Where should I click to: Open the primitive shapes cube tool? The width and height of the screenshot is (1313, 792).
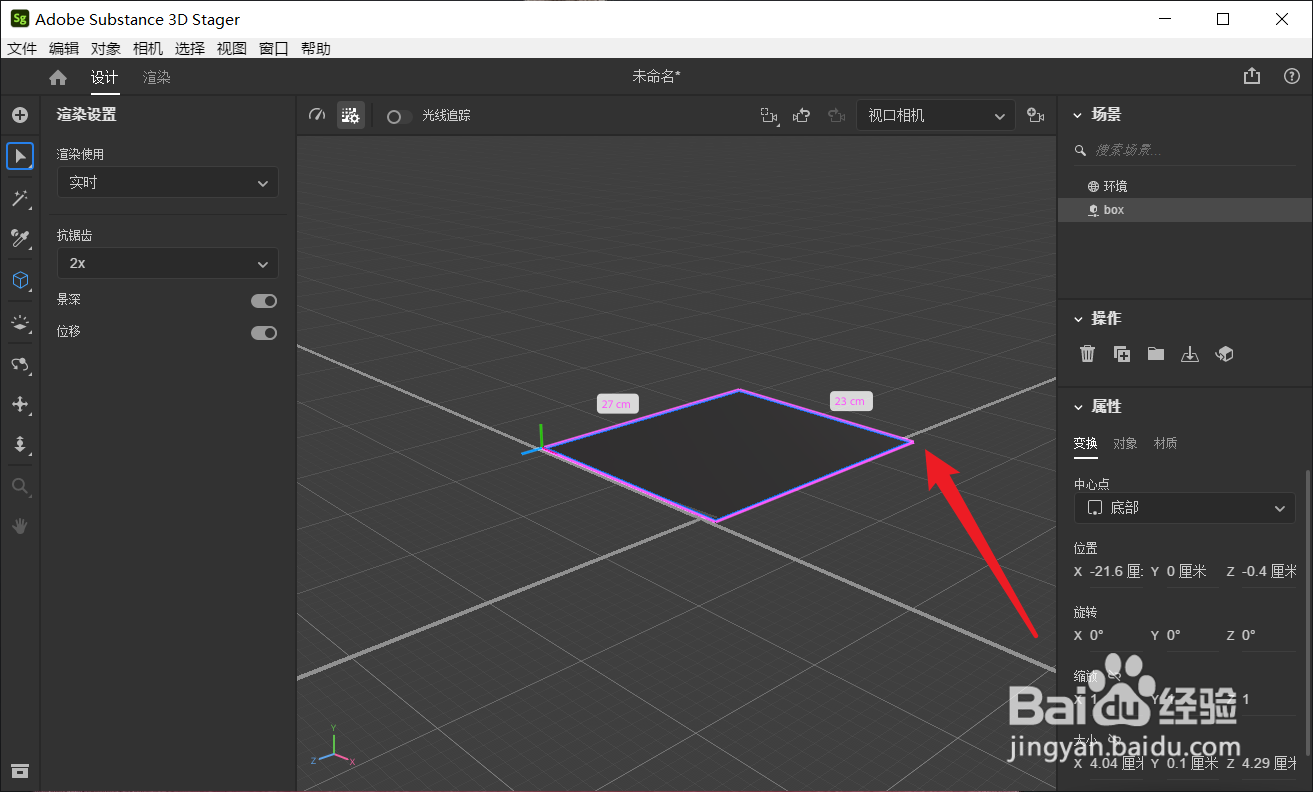click(x=20, y=280)
